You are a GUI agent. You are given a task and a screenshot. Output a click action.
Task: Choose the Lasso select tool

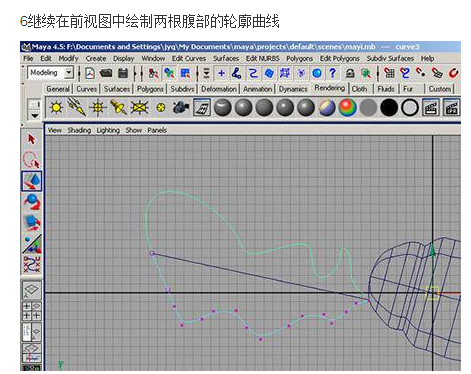tap(32, 160)
